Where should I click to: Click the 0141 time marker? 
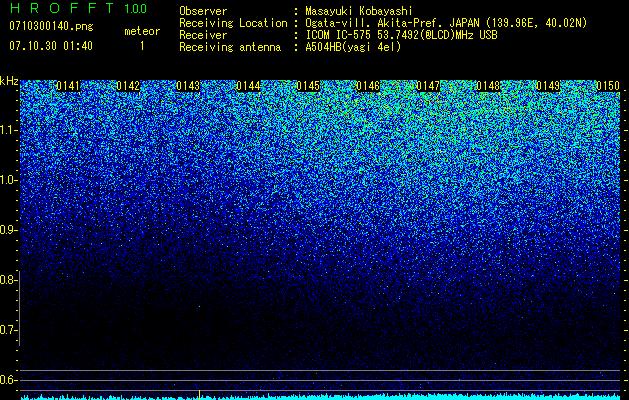68,86
